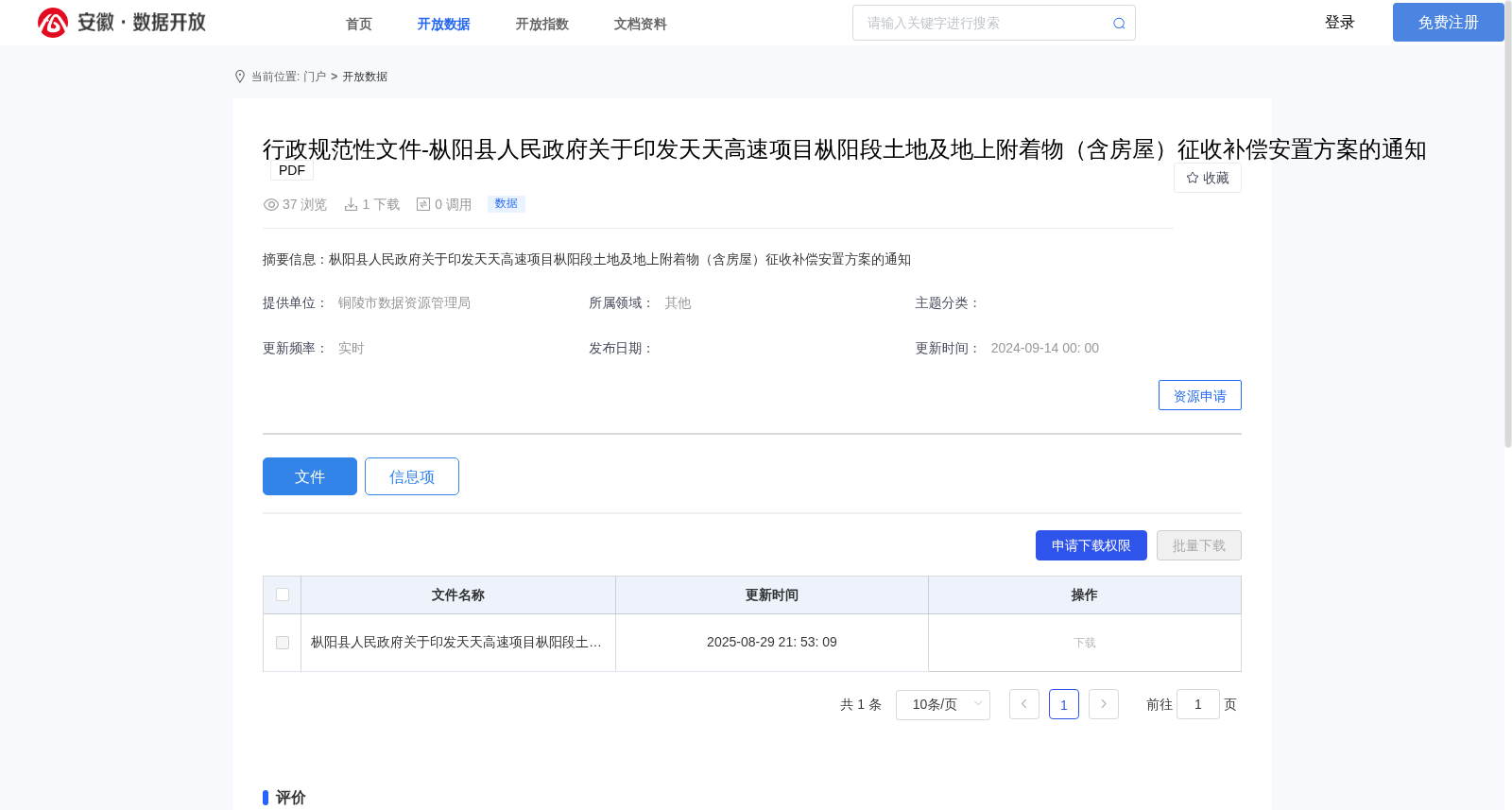Click the search magnifier icon
This screenshot has width=1512, height=810.
[1119, 24]
